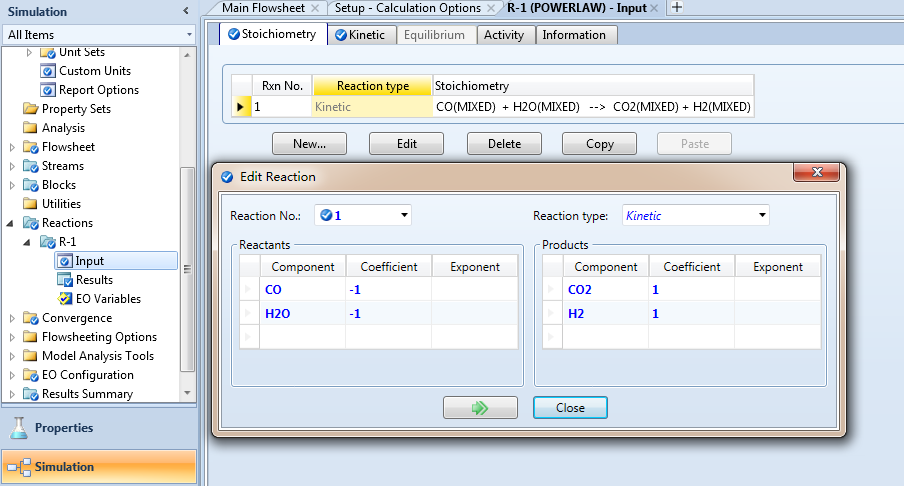Viewport: 904px width, 486px height.
Task: Click the EO Variables checked icon
Action: click(x=65, y=299)
